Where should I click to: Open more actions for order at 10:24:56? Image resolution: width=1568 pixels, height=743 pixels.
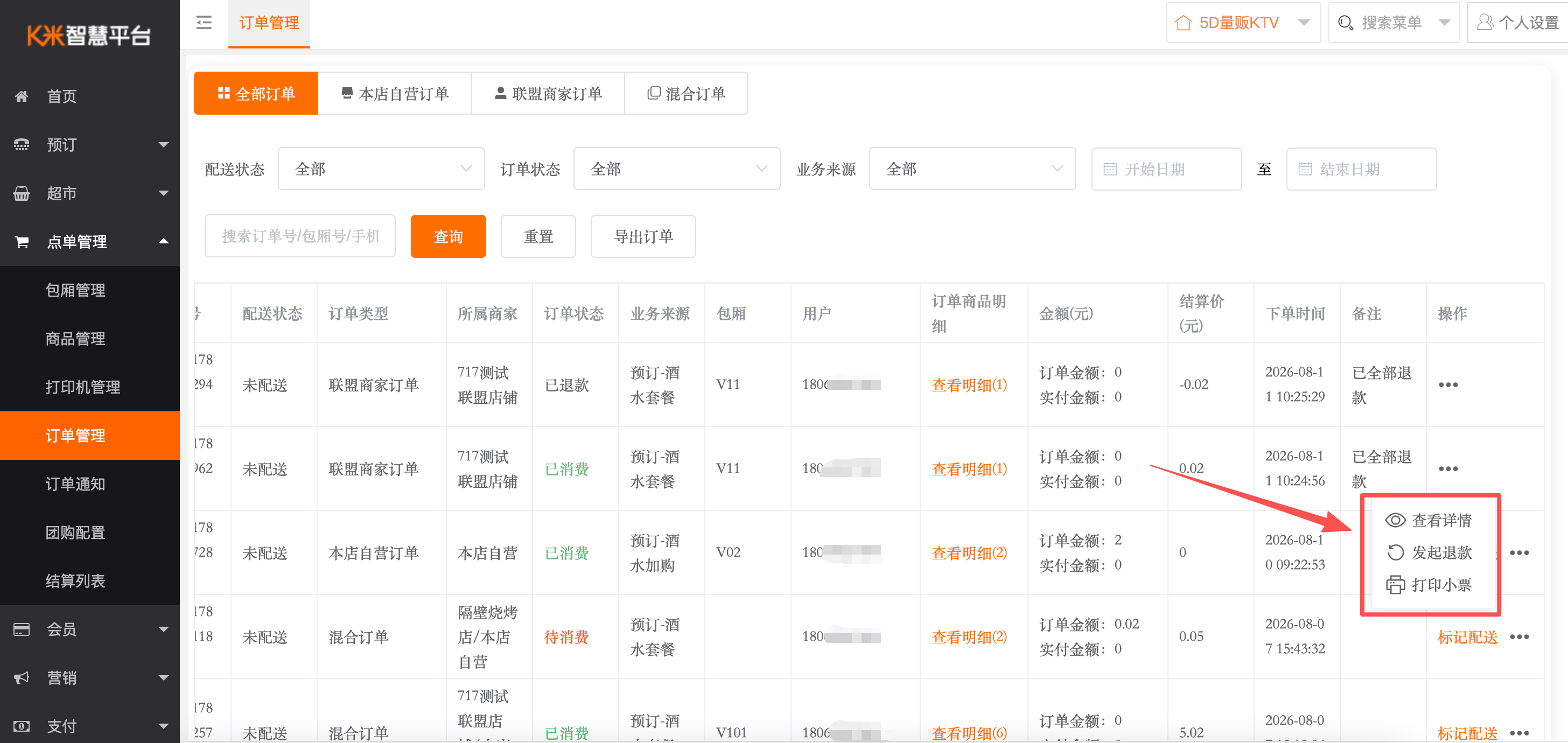coord(1448,468)
